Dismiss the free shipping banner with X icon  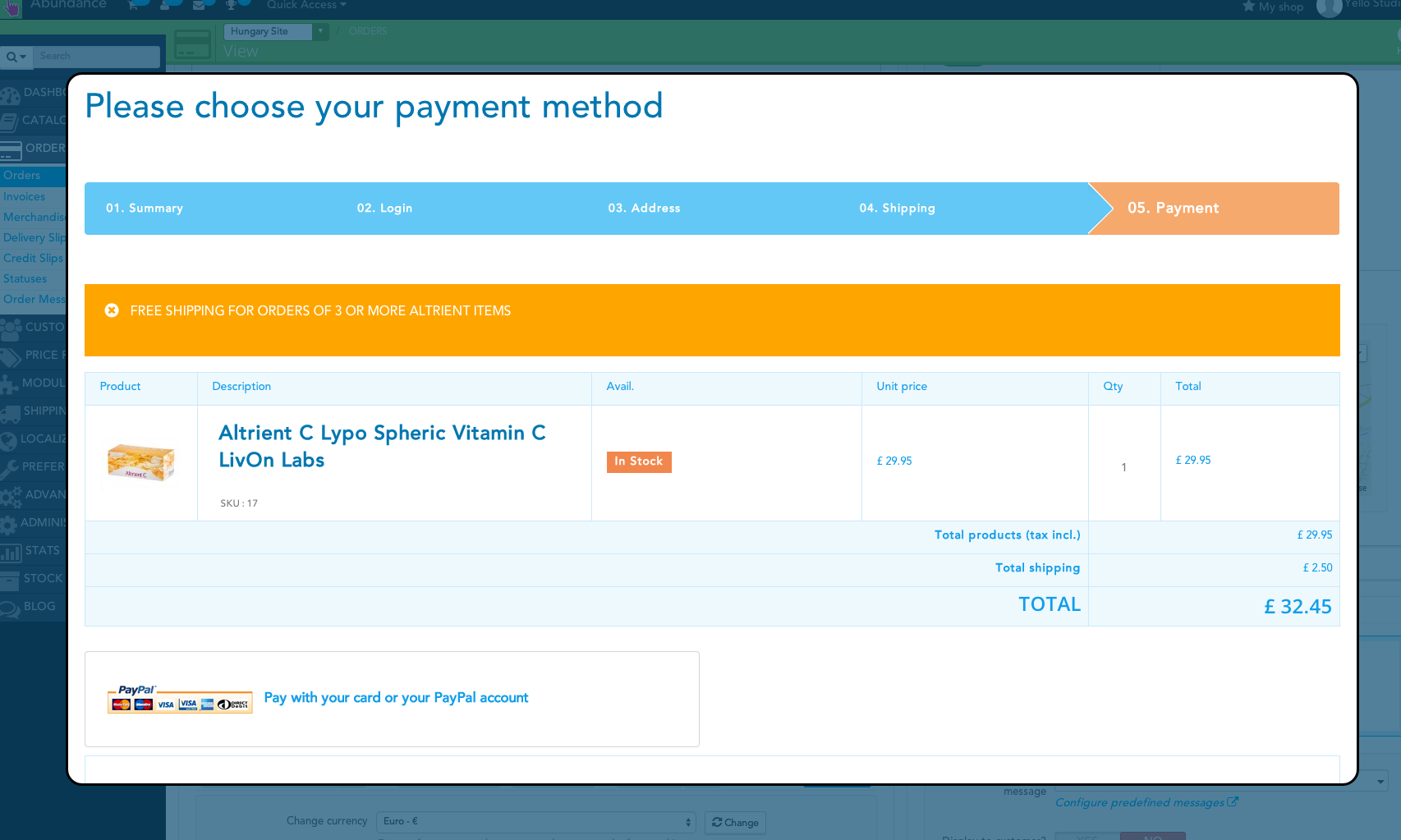point(112,310)
